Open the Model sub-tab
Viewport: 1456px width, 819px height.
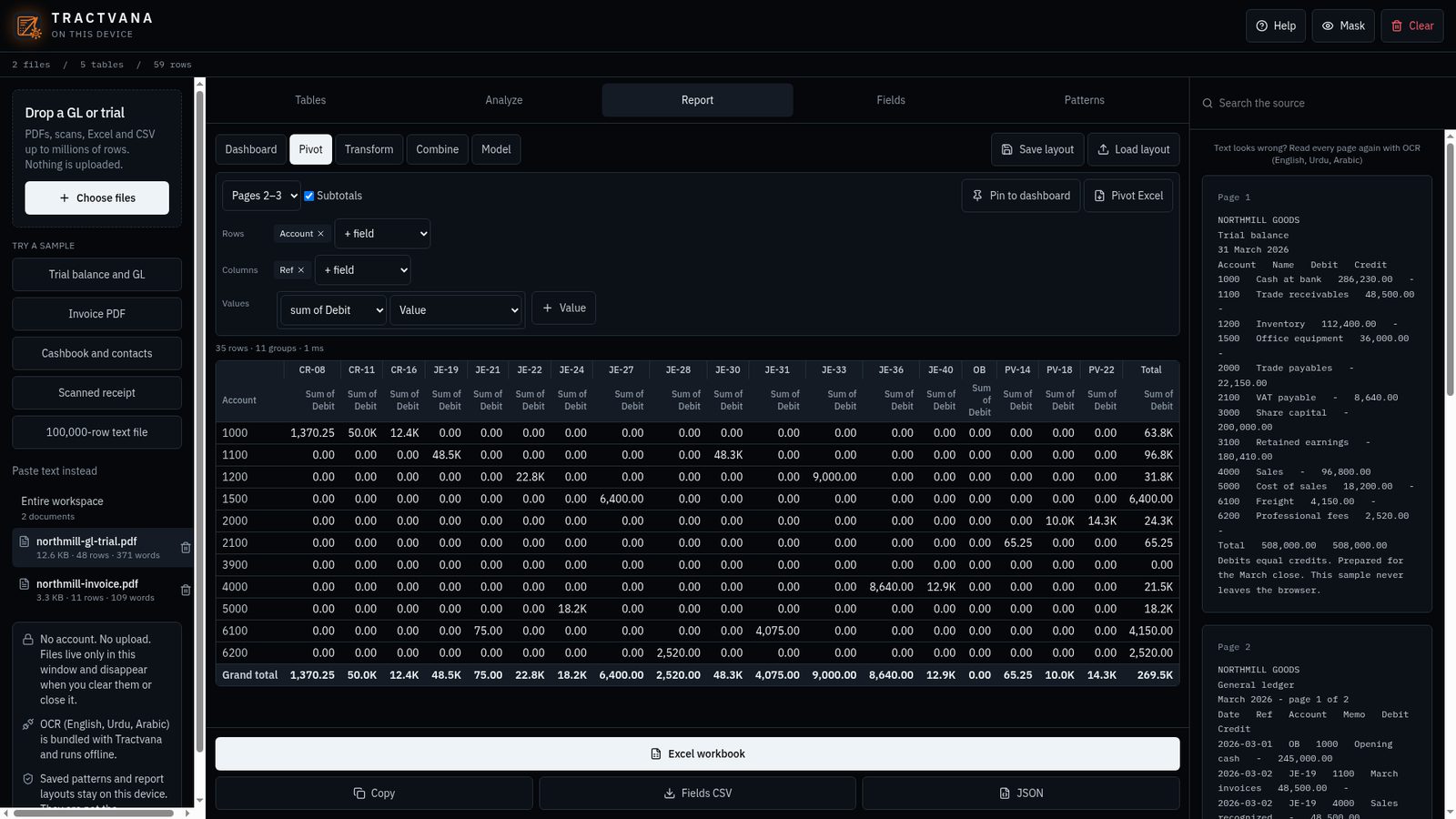496,149
